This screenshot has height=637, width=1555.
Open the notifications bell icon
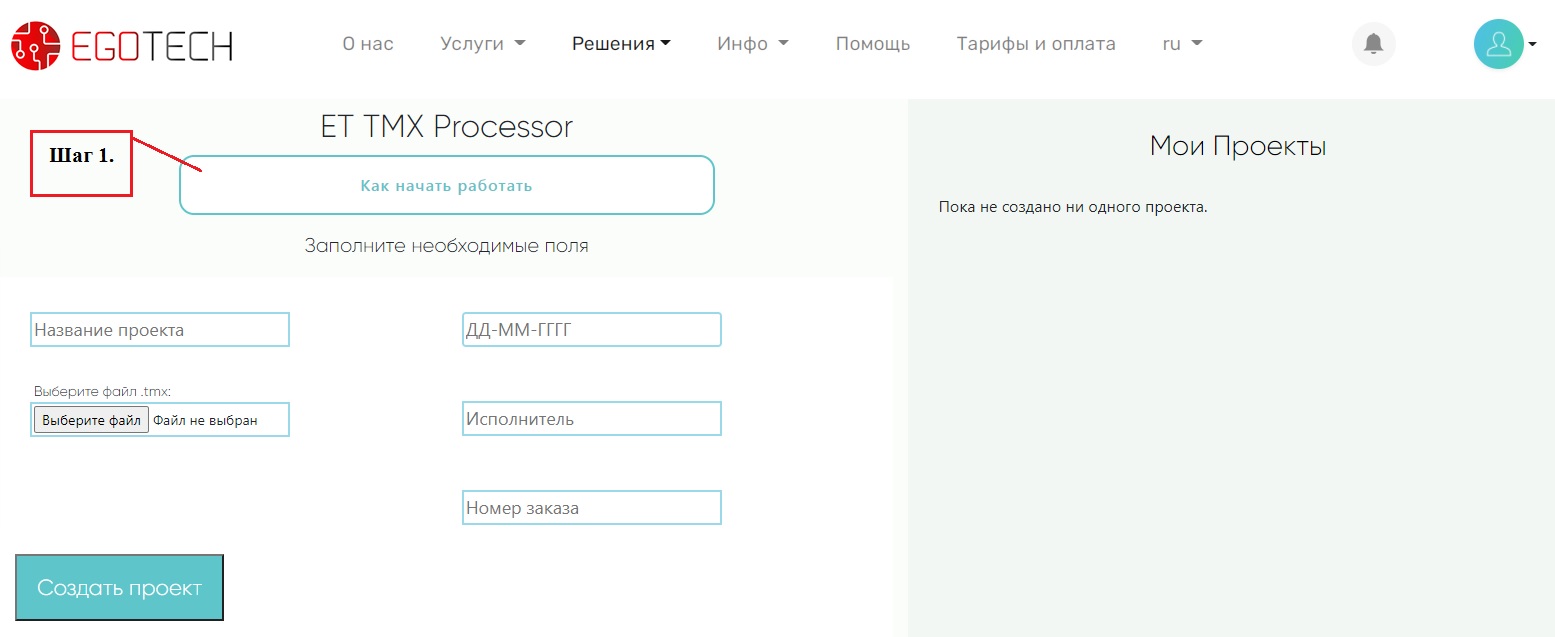point(1373,44)
